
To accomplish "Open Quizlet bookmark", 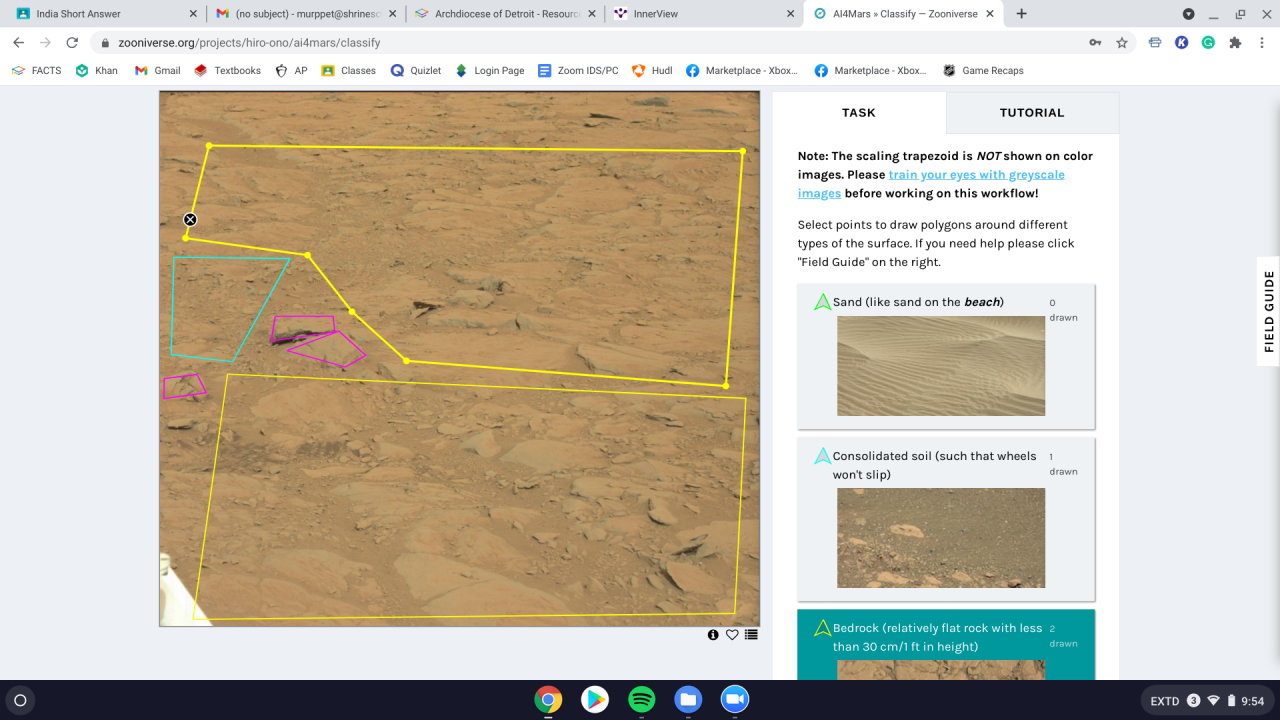I will tap(416, 71).
